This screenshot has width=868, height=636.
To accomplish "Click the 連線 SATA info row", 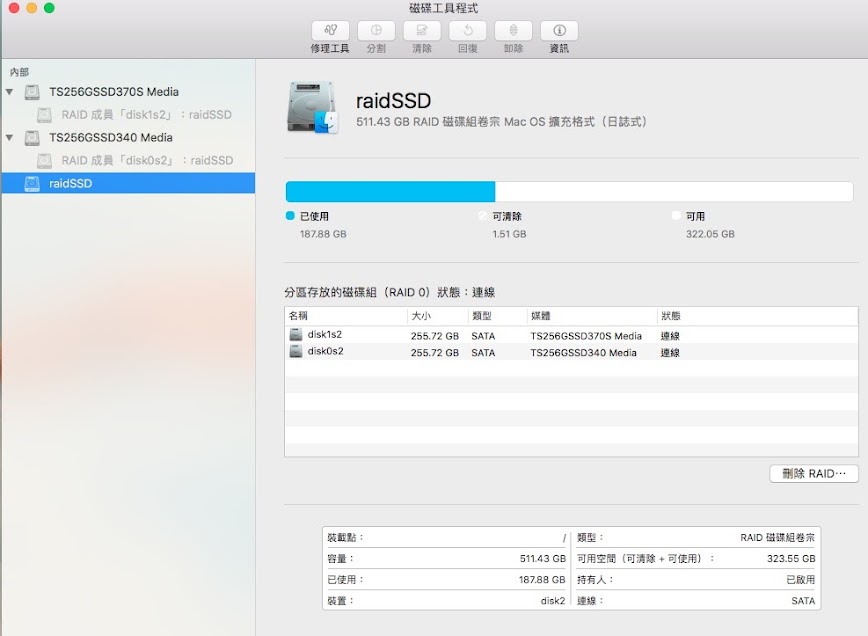I will click(x=696, y=601).
